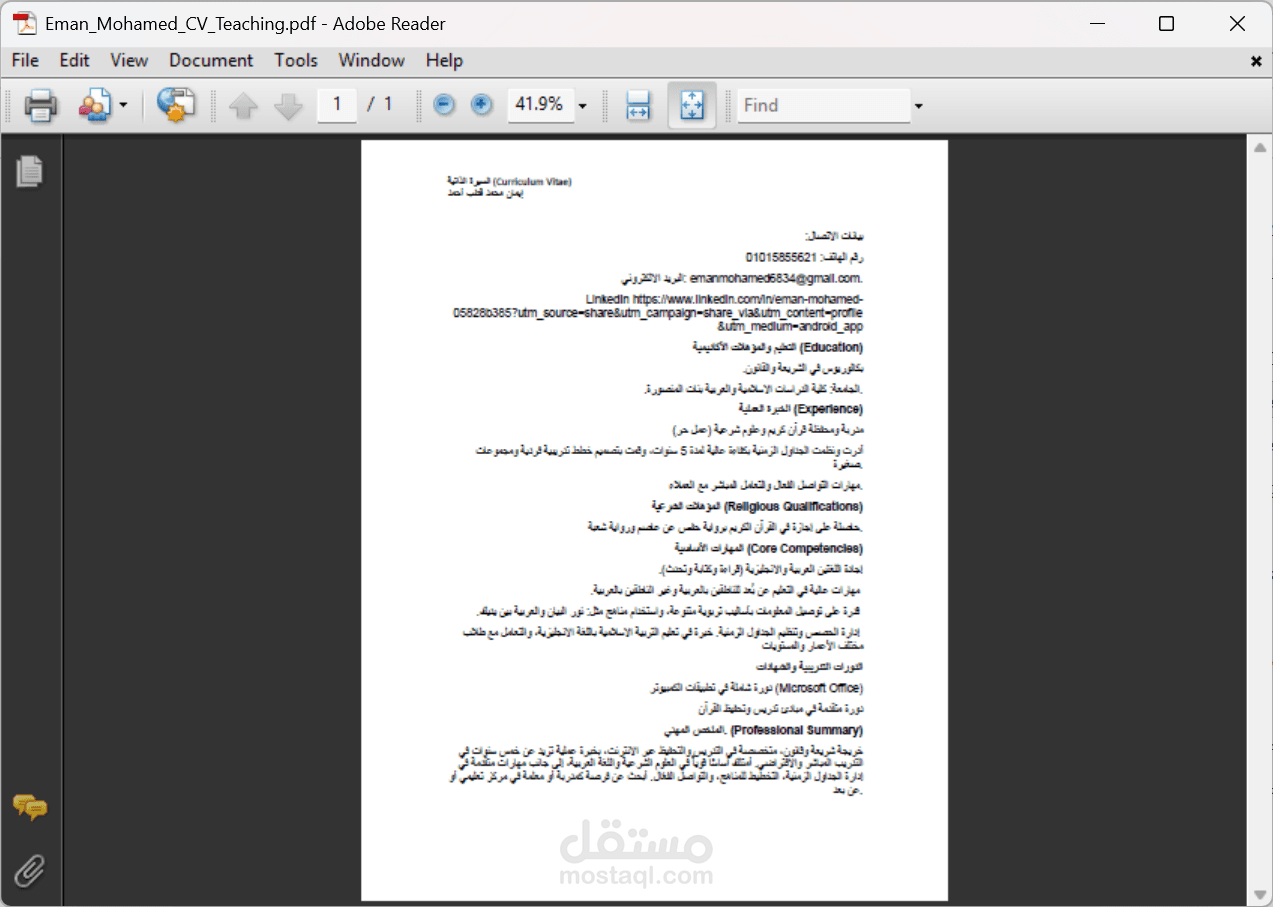Open the Tools menu
The width and height of the screenshot is (1273, 907).
(296, 60)
